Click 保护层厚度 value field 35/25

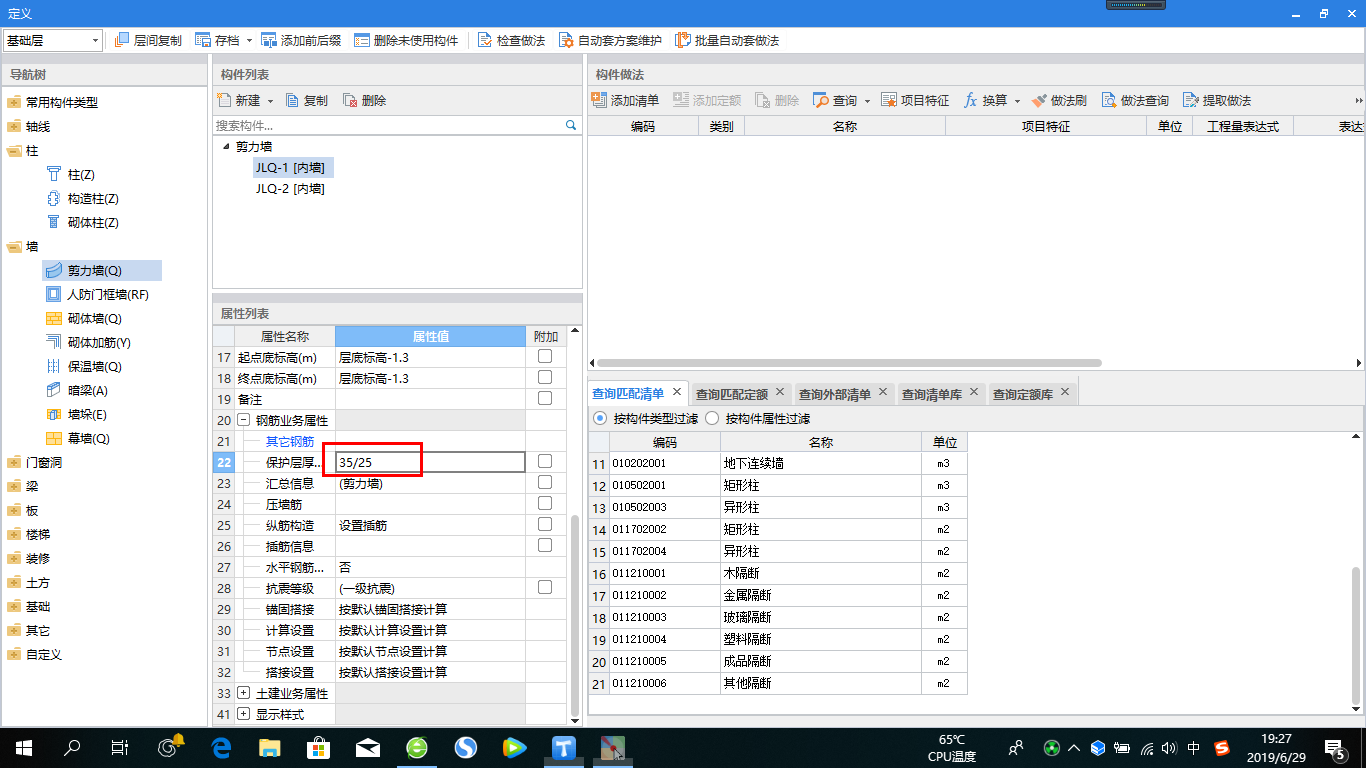click(430, 462)
